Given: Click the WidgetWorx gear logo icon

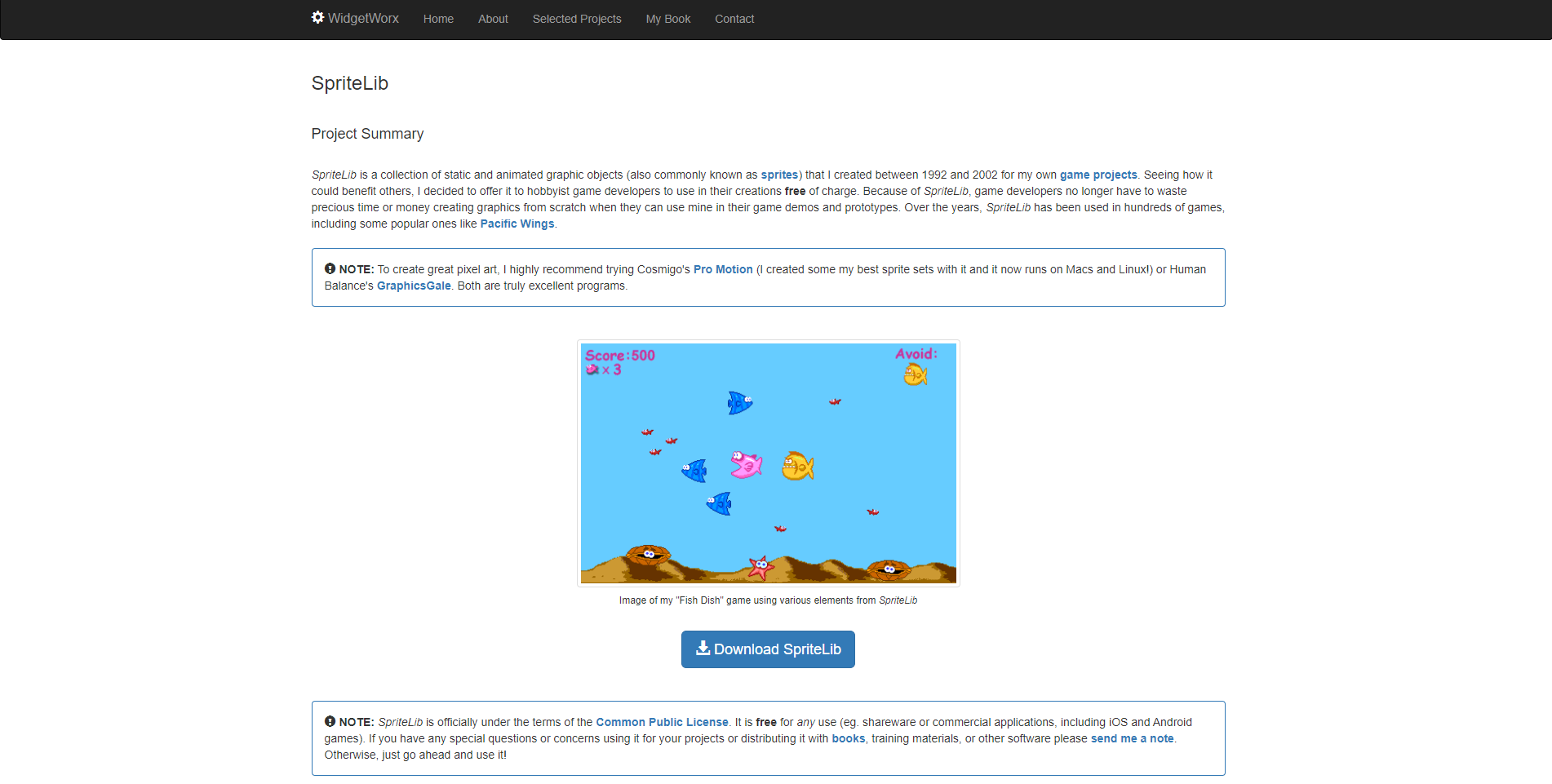Looking at the screenshot, I should [x=317, y=17].
